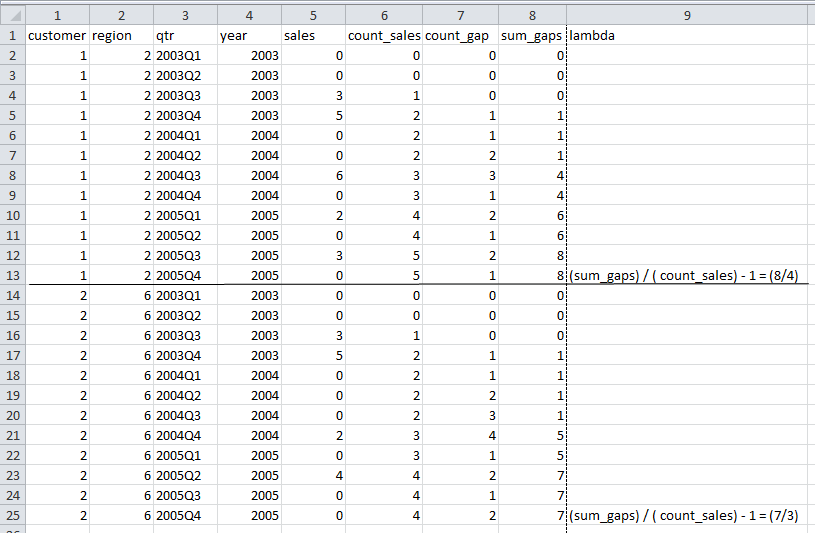
Task: Select the lambda formula cell ending (7/3)
Action: coord(687,516)
